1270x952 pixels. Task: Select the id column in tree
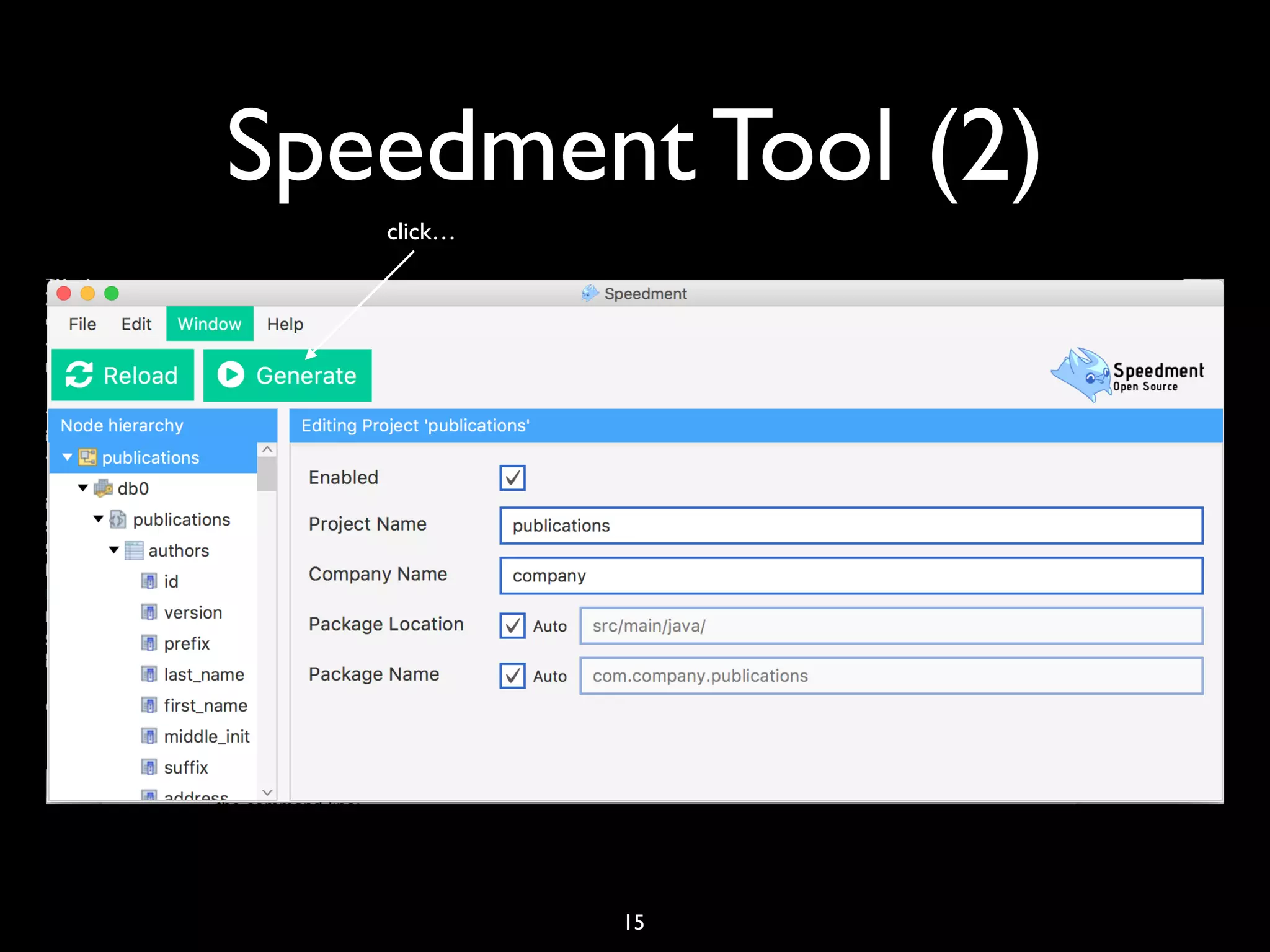(x=171, y=581)
